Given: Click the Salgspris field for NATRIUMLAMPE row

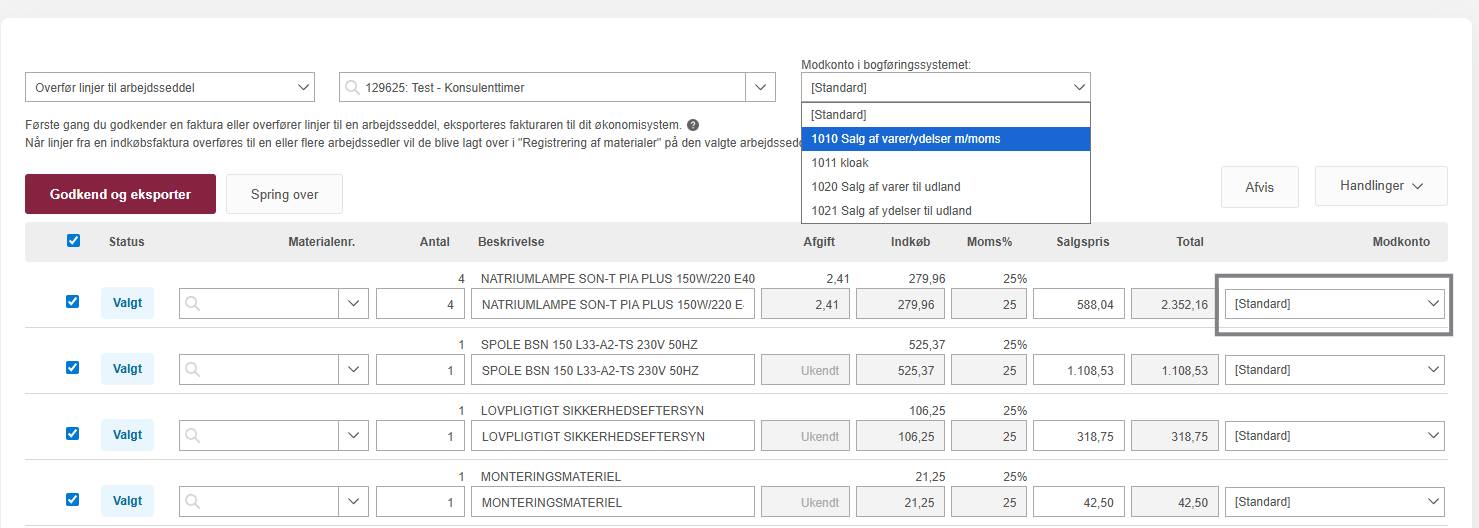Looking at the screenshot, I should 1078,304.
